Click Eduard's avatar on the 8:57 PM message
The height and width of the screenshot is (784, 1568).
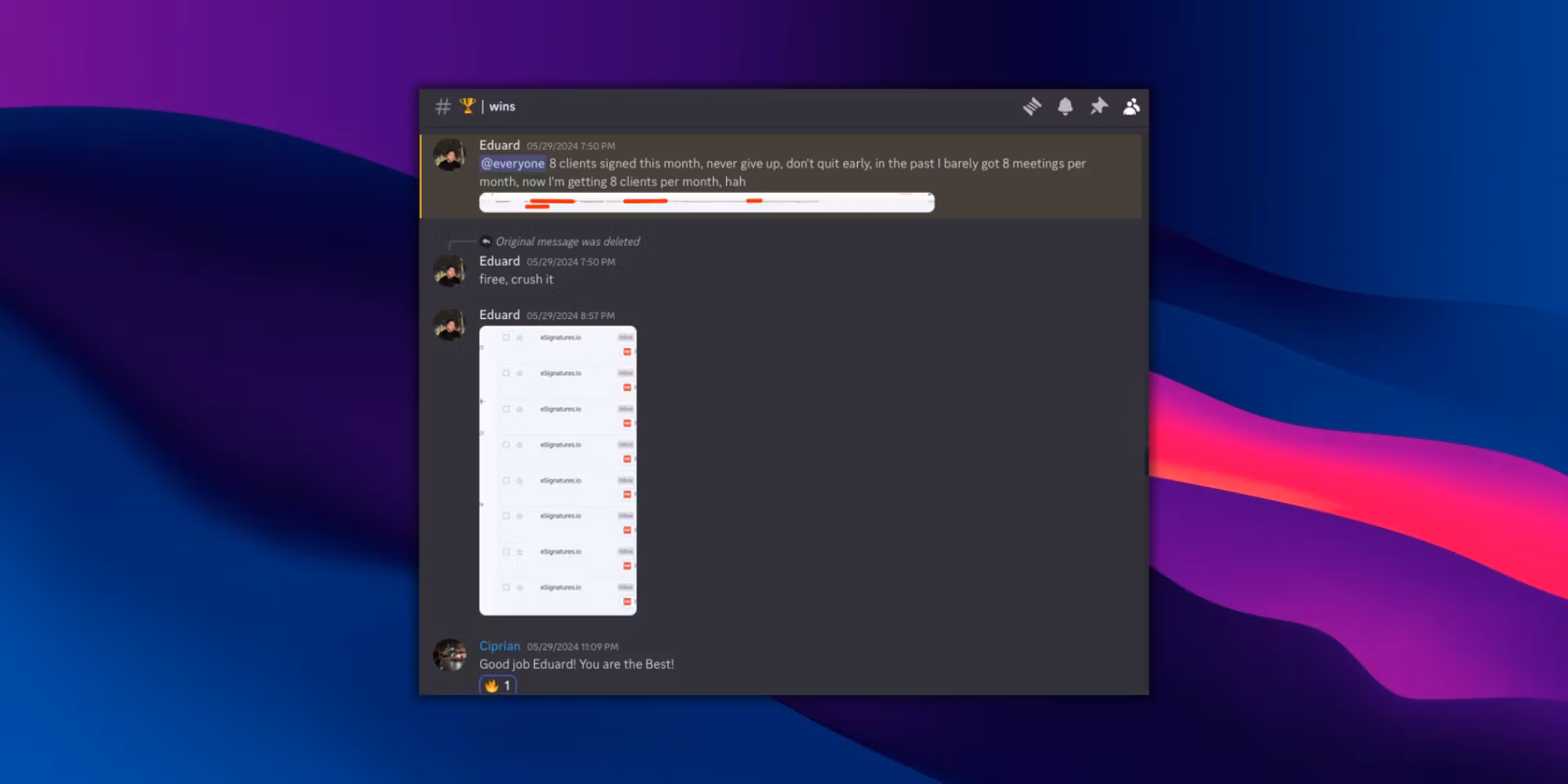(x=449, y=325)
